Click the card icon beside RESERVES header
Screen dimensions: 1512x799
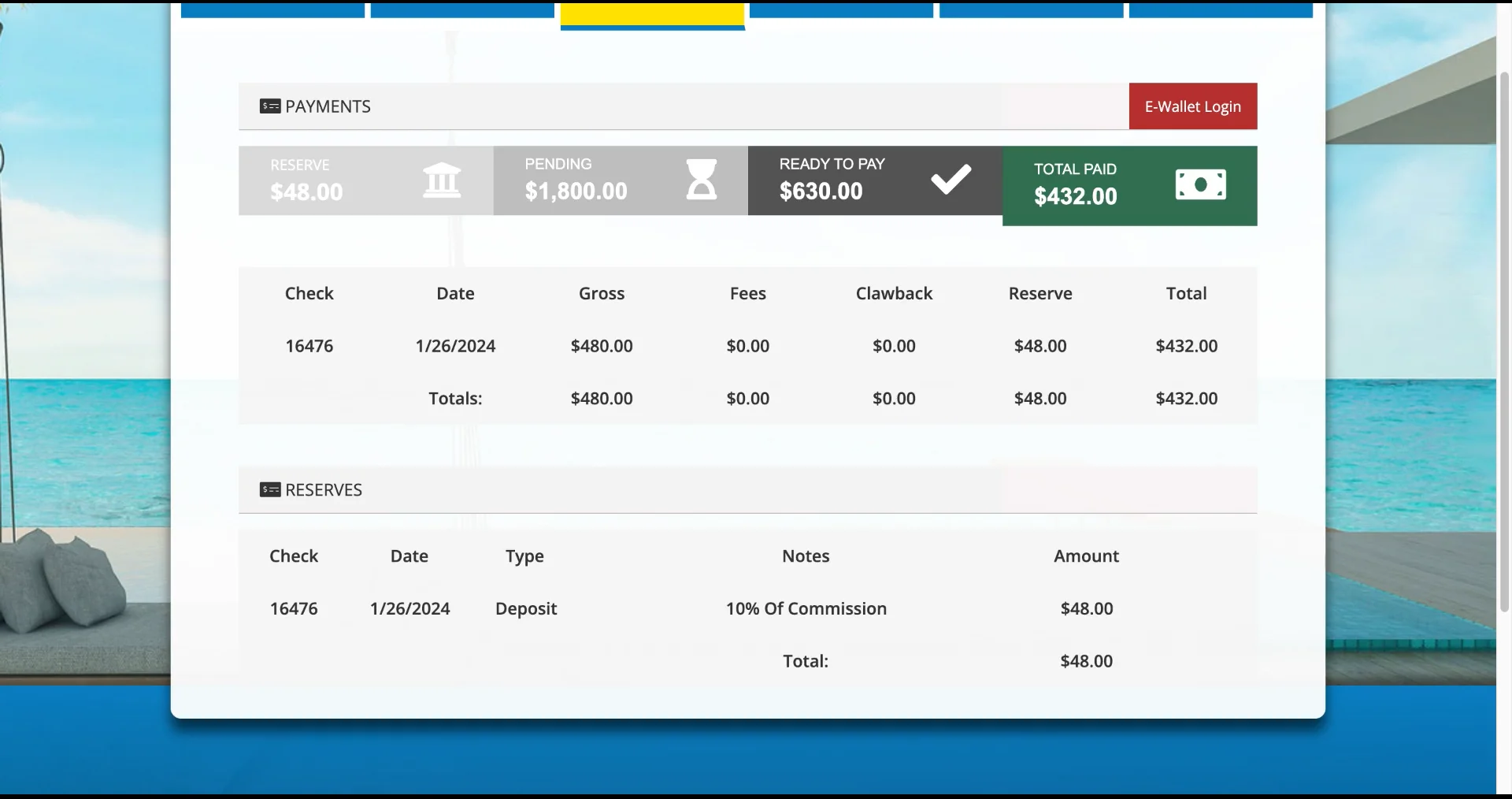(270, 489)
